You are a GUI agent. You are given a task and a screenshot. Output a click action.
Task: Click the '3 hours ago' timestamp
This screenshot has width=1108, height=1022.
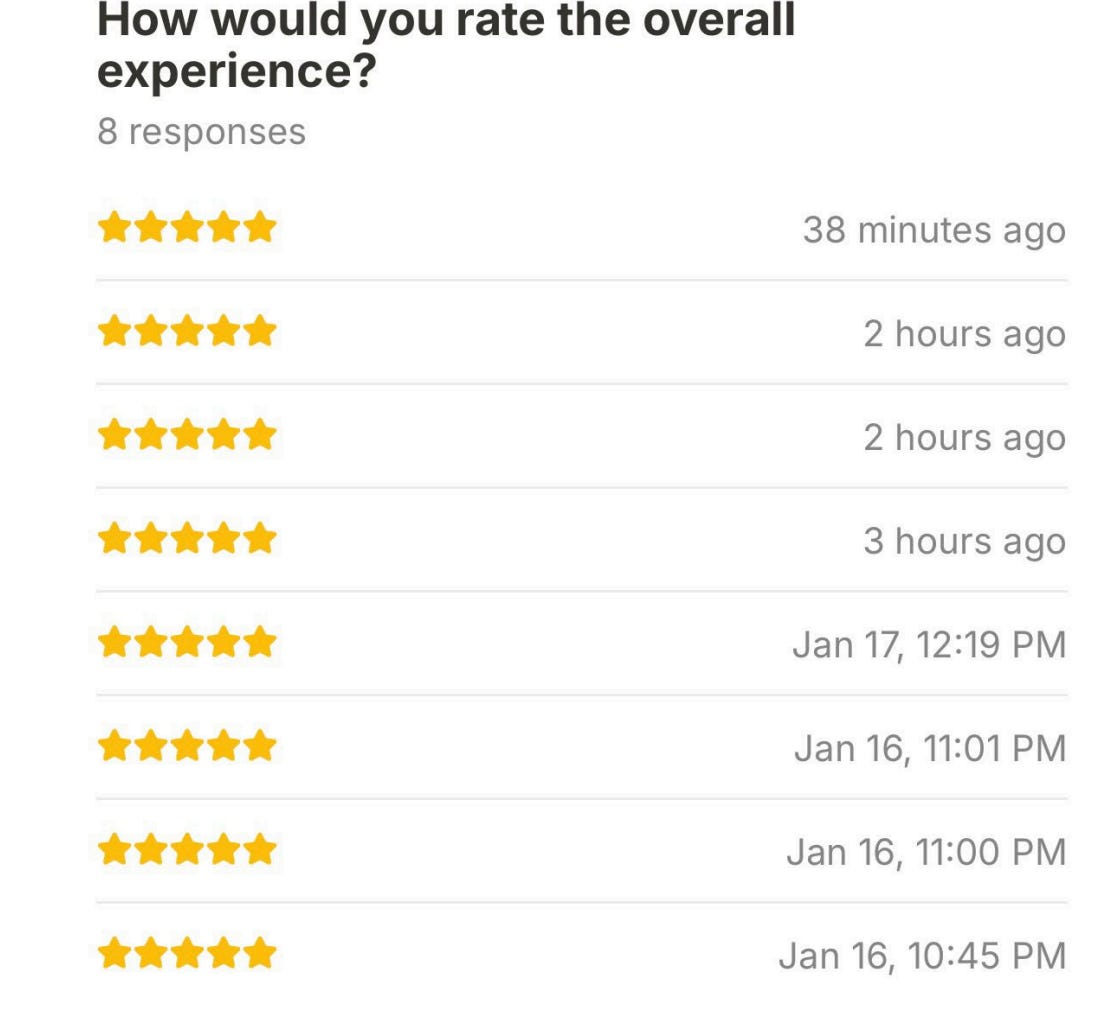point(964,541)
